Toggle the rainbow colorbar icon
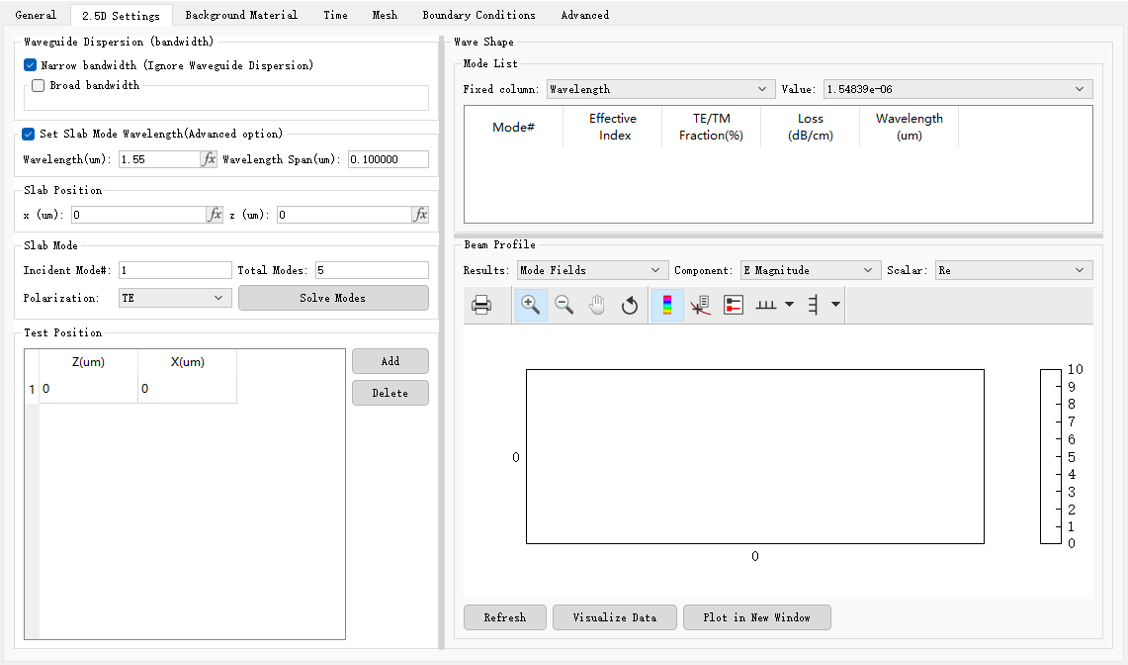 pyautogui.click(x=667, y=304)
